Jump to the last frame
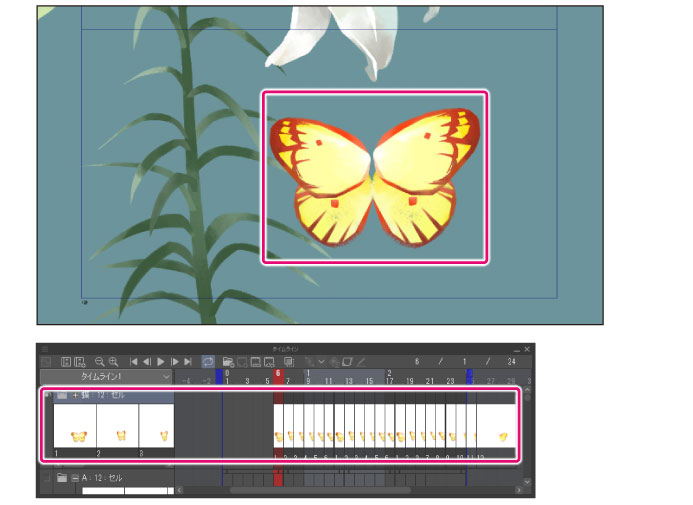The width and height of the screenshot is (693, 505). (x=188, y=362)
